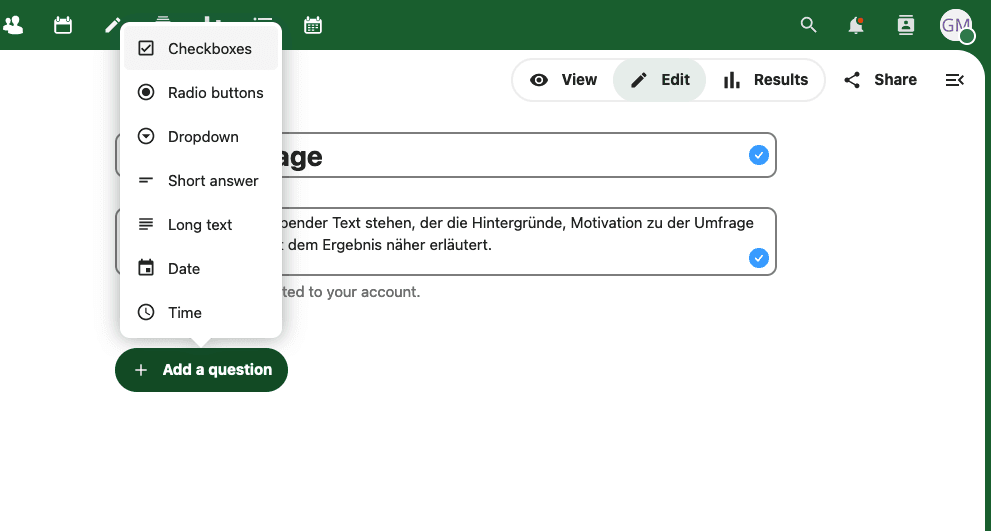The height and width of the screenshot is (531, 991).
Task: Toggle the sidebar with the menu icon
Action: 955,80
